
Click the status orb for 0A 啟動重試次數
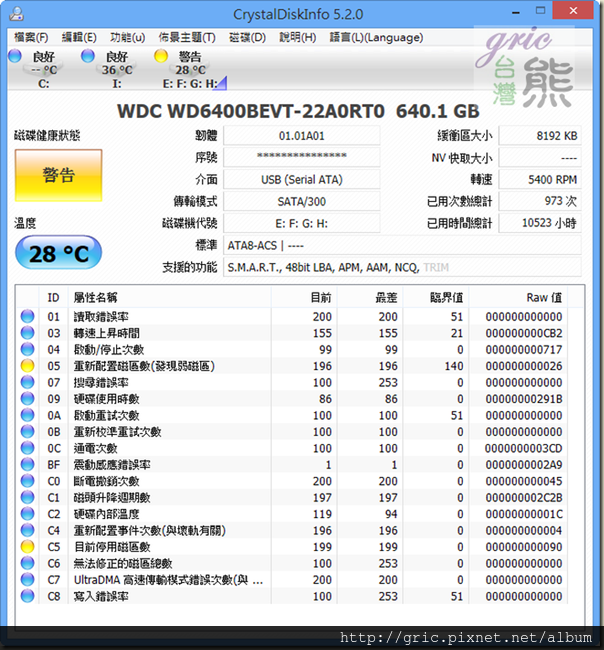coord(27,415)
